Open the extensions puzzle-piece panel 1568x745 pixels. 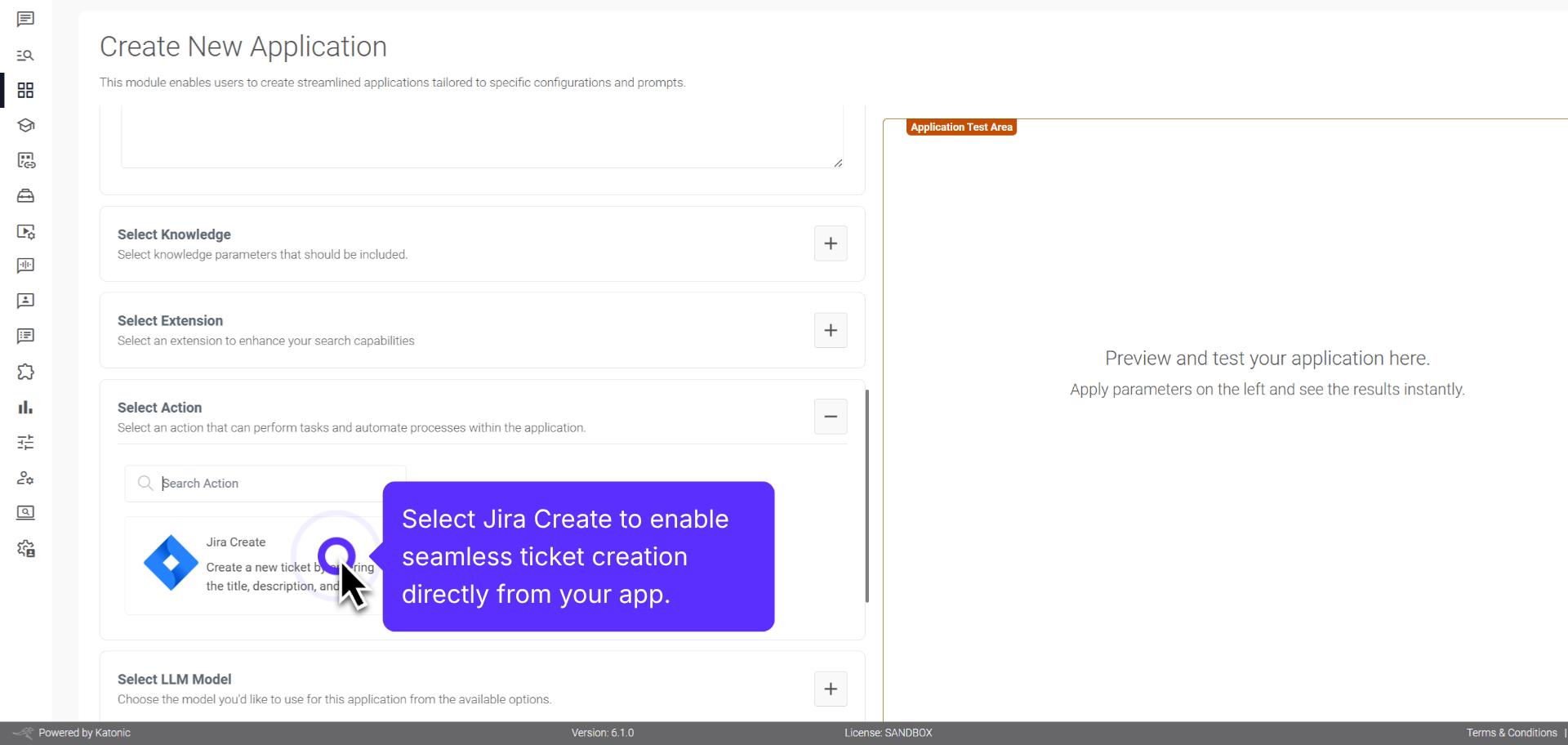tap(25, 372)
